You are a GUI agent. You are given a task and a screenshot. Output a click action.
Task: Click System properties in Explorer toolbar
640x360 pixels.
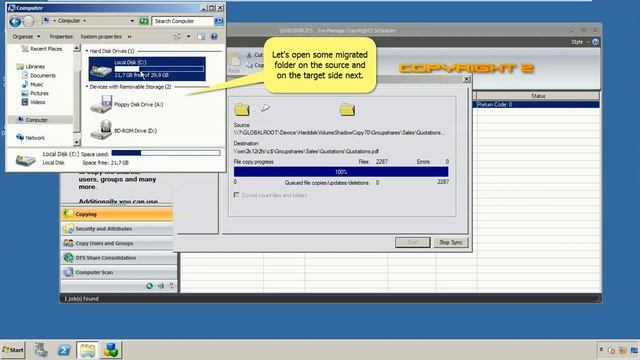[x=101, y=37]
